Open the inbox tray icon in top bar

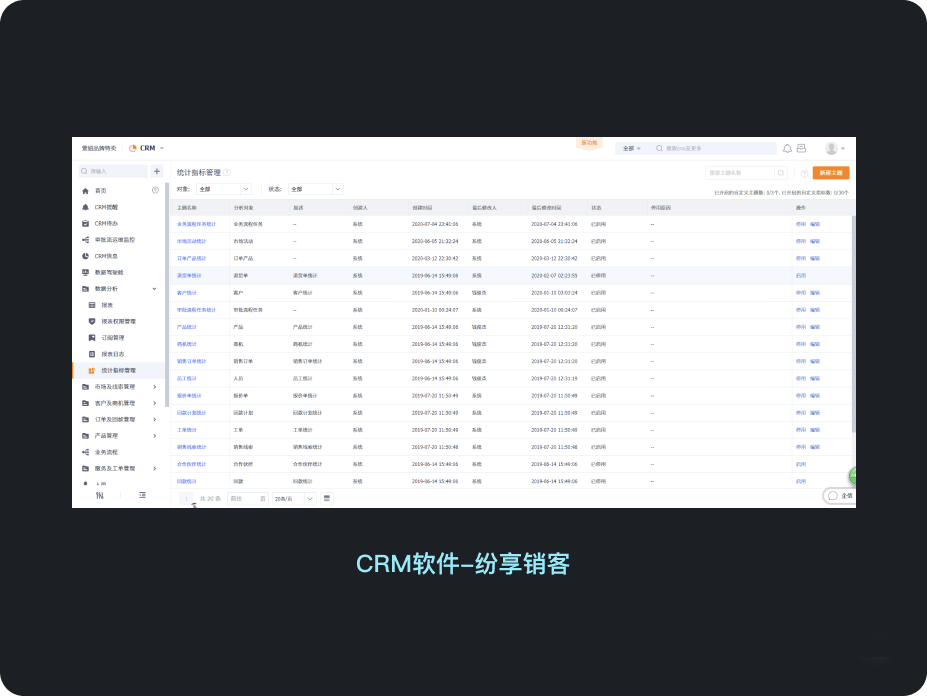click(802, 148)
